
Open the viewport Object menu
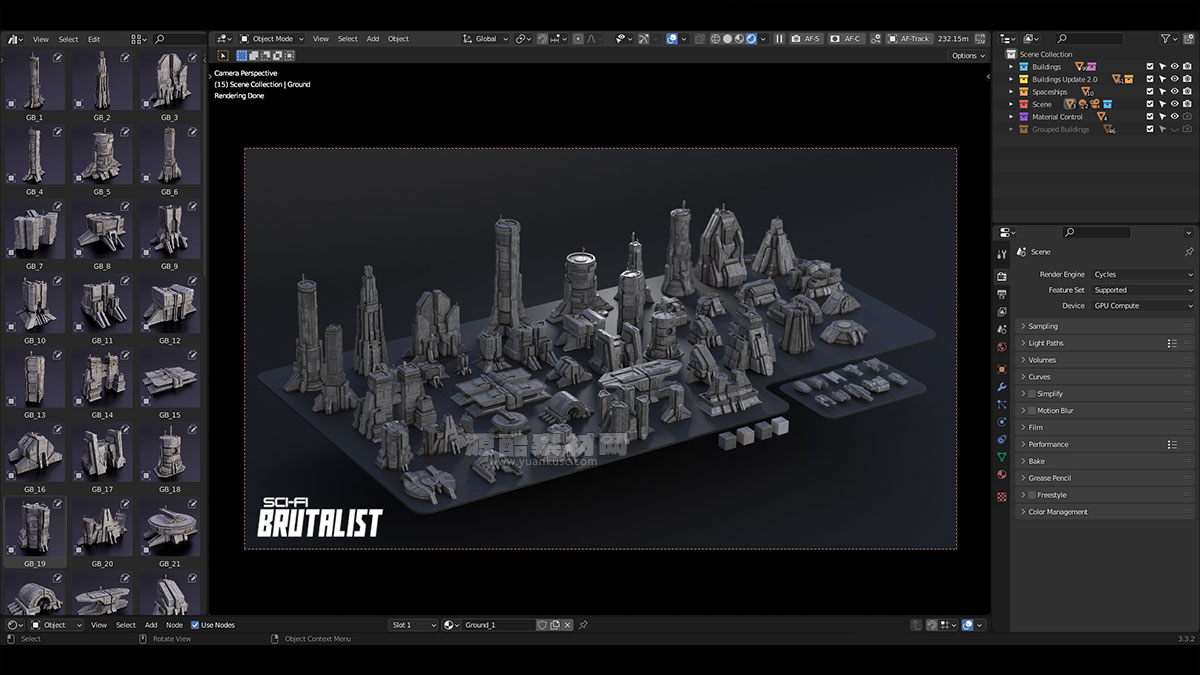click(398, 38)
